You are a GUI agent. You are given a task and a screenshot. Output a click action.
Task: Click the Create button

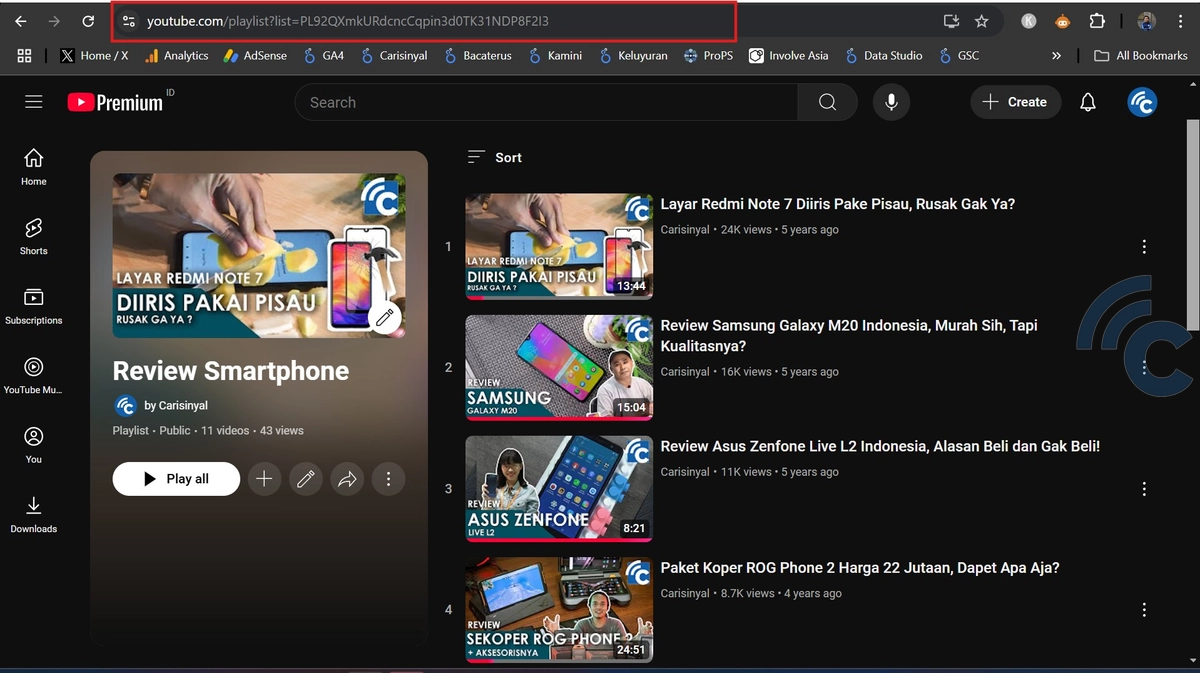pyautogui.click(x=1015, y=102)
